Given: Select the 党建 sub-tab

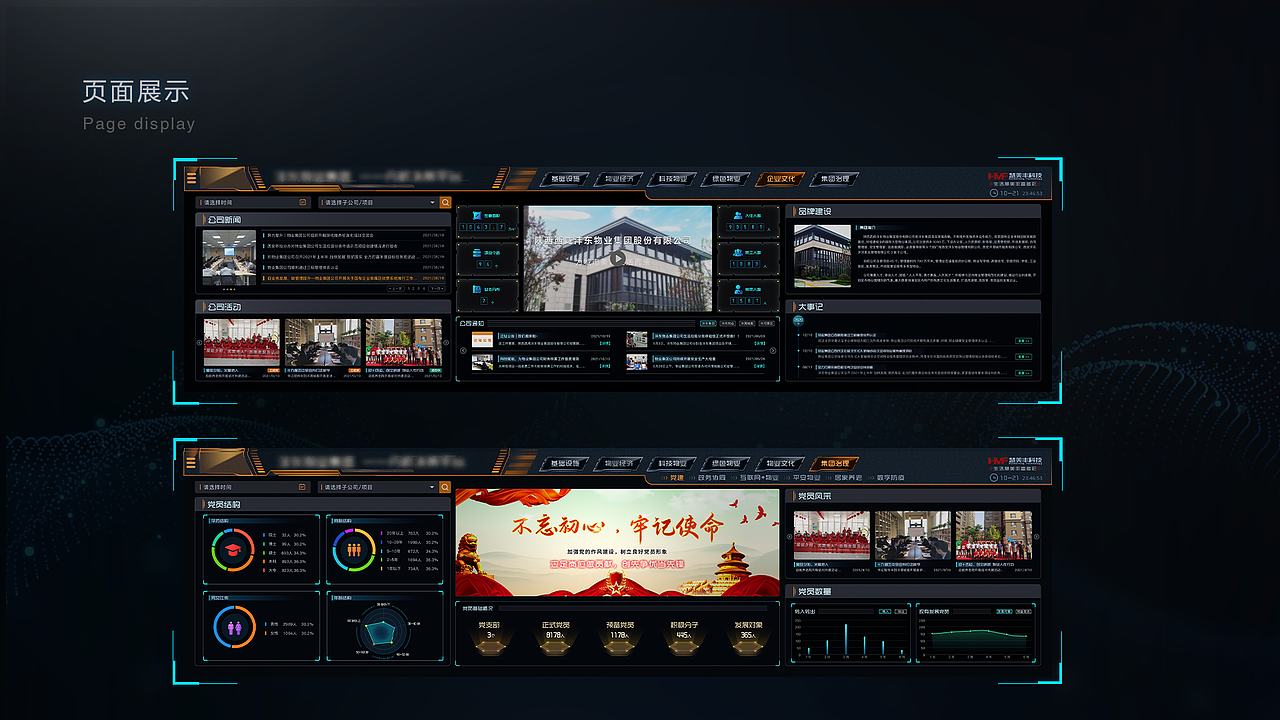Looking at the screenshot, I should pyautogui.click(x=677, y=478).
